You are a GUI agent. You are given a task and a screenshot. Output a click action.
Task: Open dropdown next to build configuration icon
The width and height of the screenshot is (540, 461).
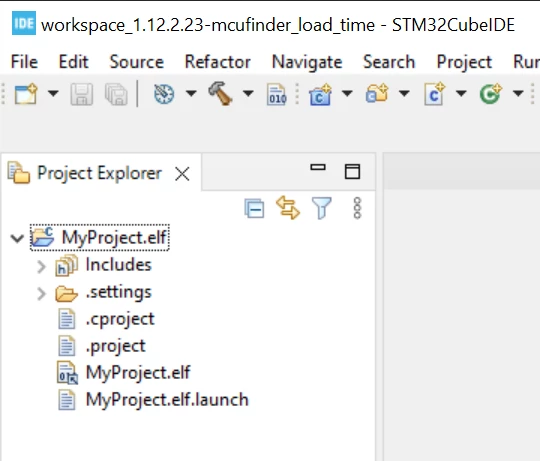(x=191, y=93)
